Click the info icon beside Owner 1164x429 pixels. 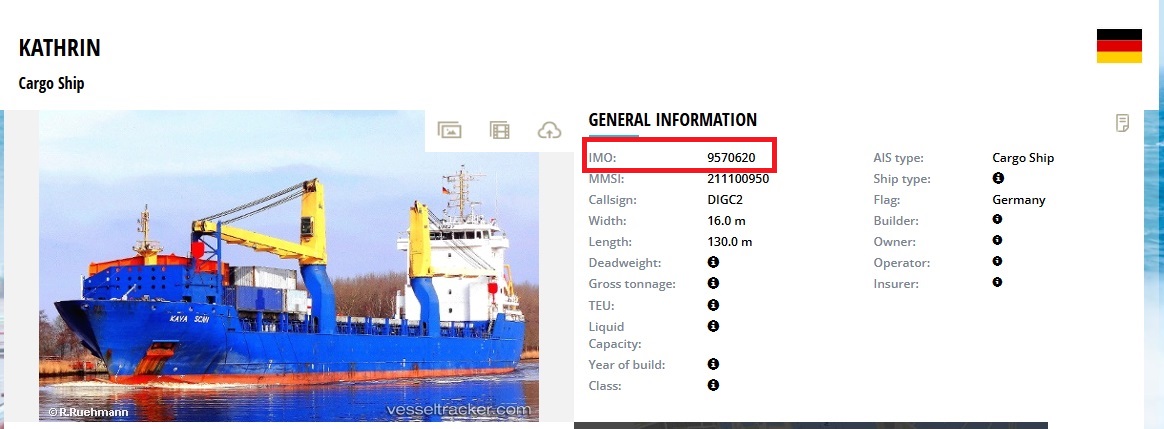point(997,240)
